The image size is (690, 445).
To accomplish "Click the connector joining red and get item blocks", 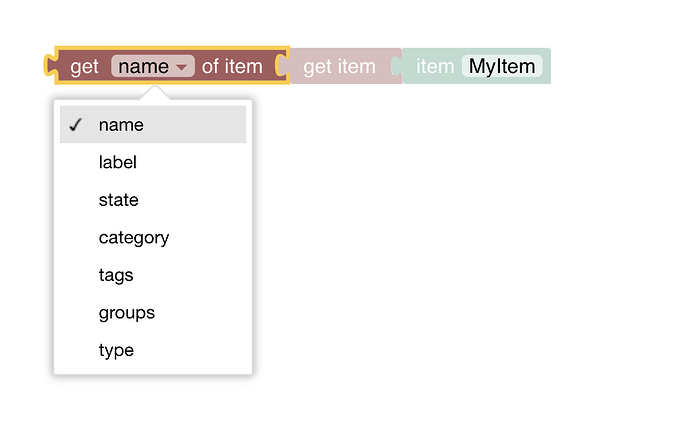I will tap(284, 67).
